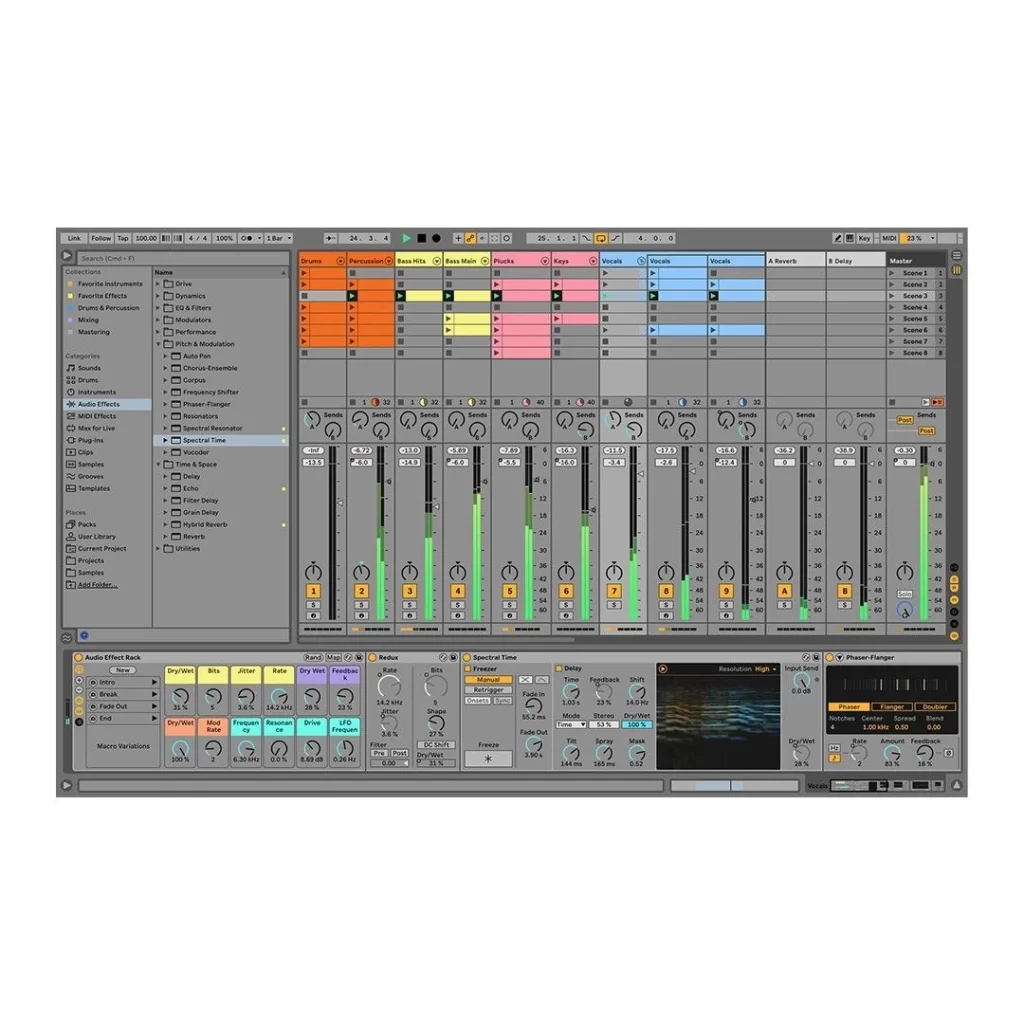Expand the Drive folder
The width and height of the screenshot is (1024, 1024).
point(158,284)
